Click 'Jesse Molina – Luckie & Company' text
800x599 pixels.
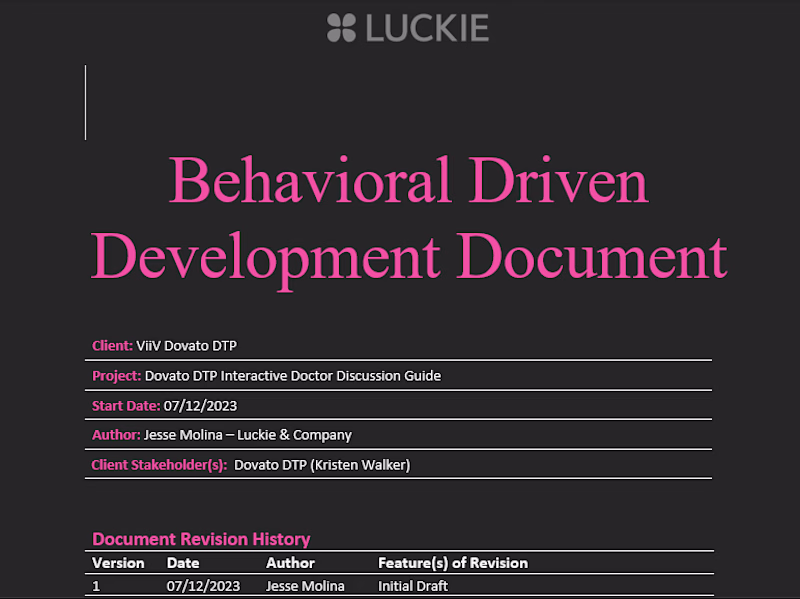248,435
